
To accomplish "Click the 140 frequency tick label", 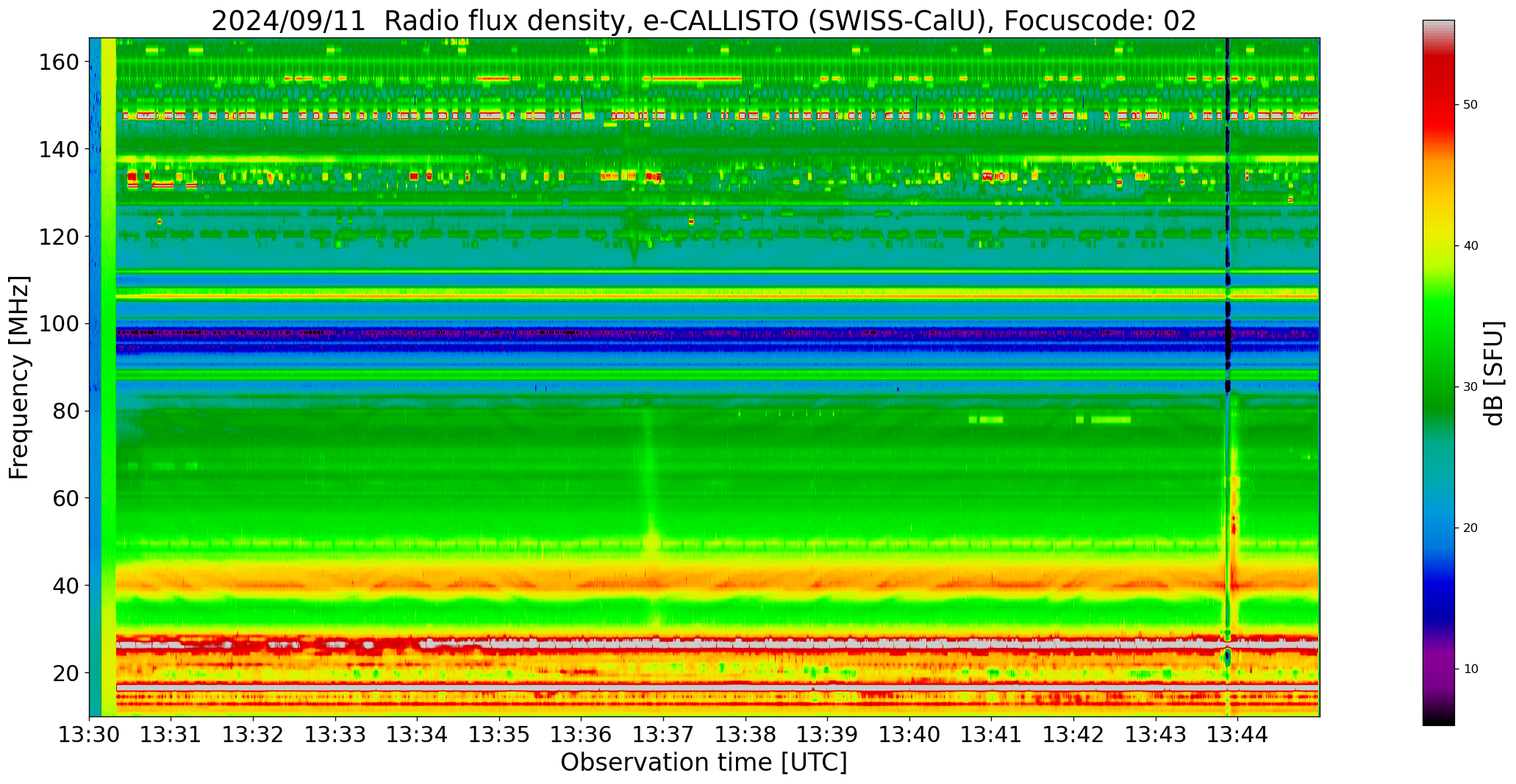I will 60,149.
